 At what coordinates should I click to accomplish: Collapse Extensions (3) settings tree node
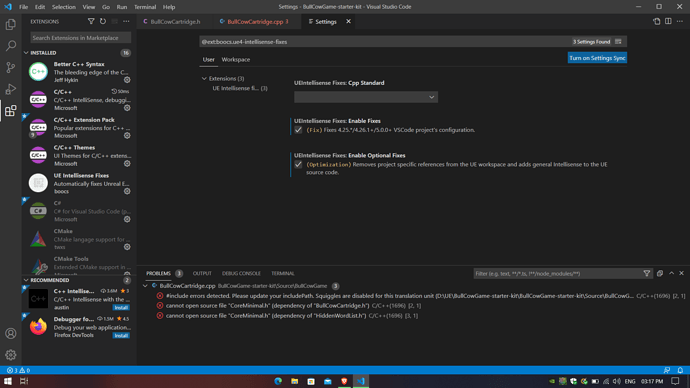(x=204, y=78)
